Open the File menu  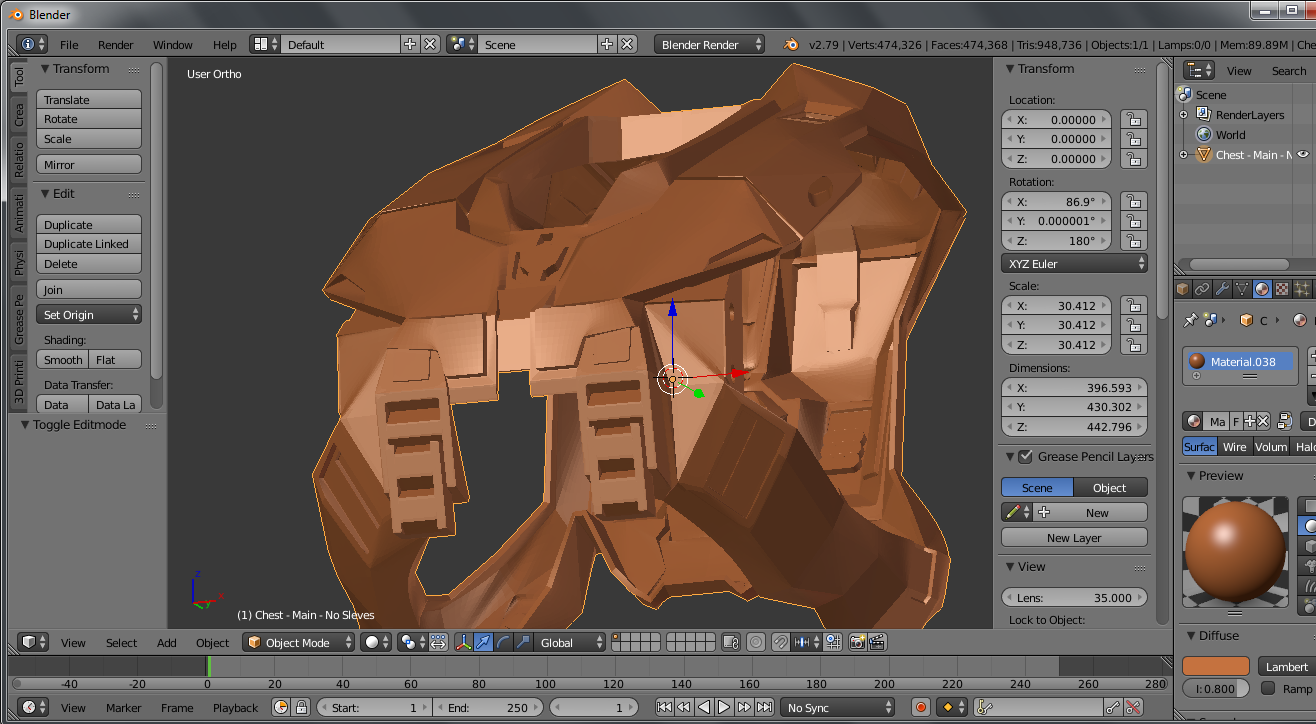[x=69, y=44]
